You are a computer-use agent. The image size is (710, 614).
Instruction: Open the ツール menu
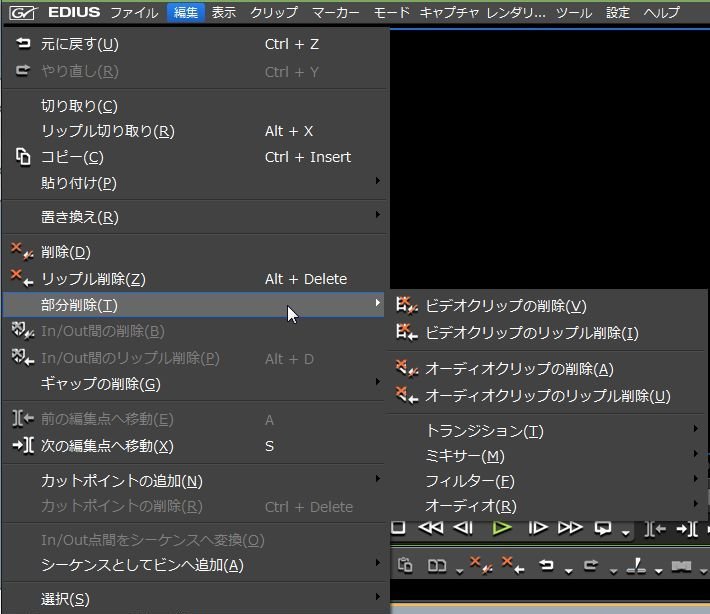[574, 12]
